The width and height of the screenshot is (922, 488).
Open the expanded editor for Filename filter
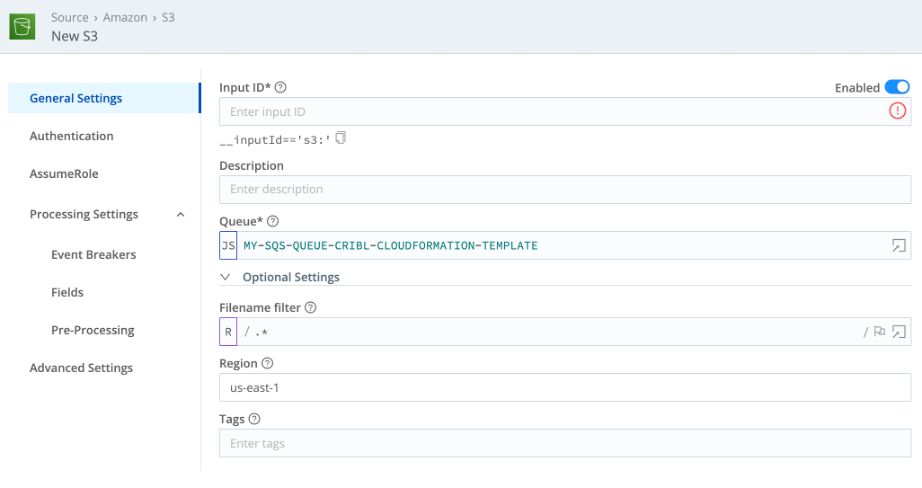[898, 332]
